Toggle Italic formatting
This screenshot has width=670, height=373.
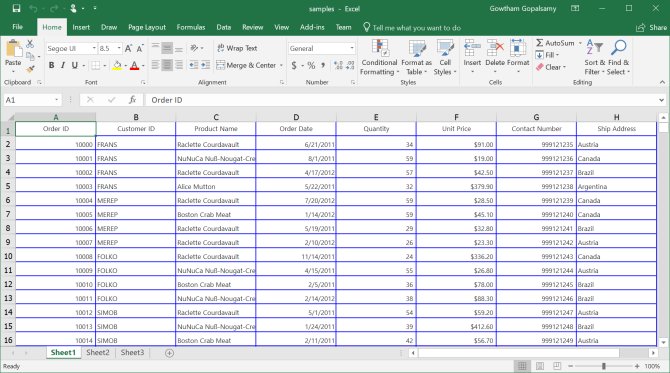point(63,65)
